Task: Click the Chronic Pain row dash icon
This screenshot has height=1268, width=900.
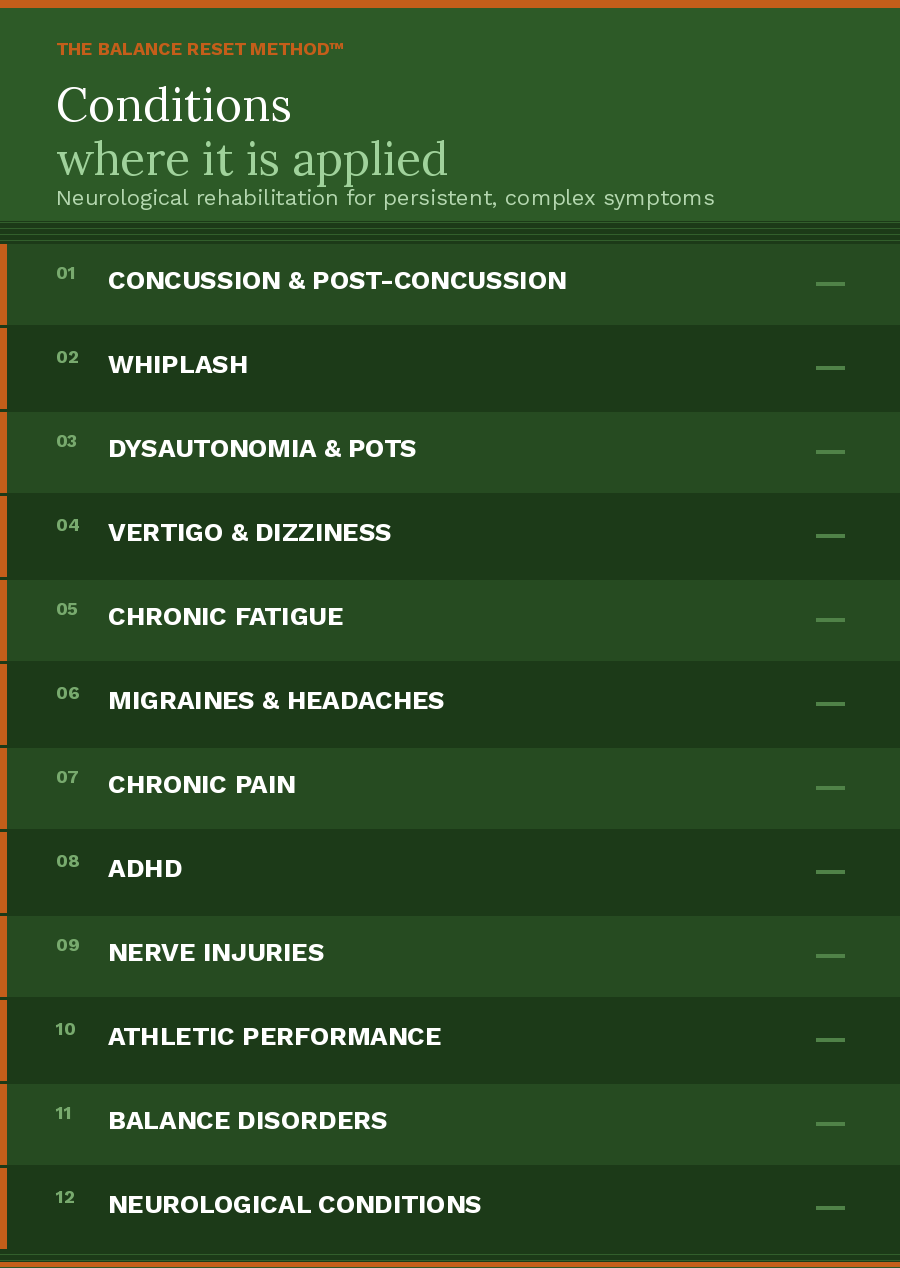Action: (830, 788)
